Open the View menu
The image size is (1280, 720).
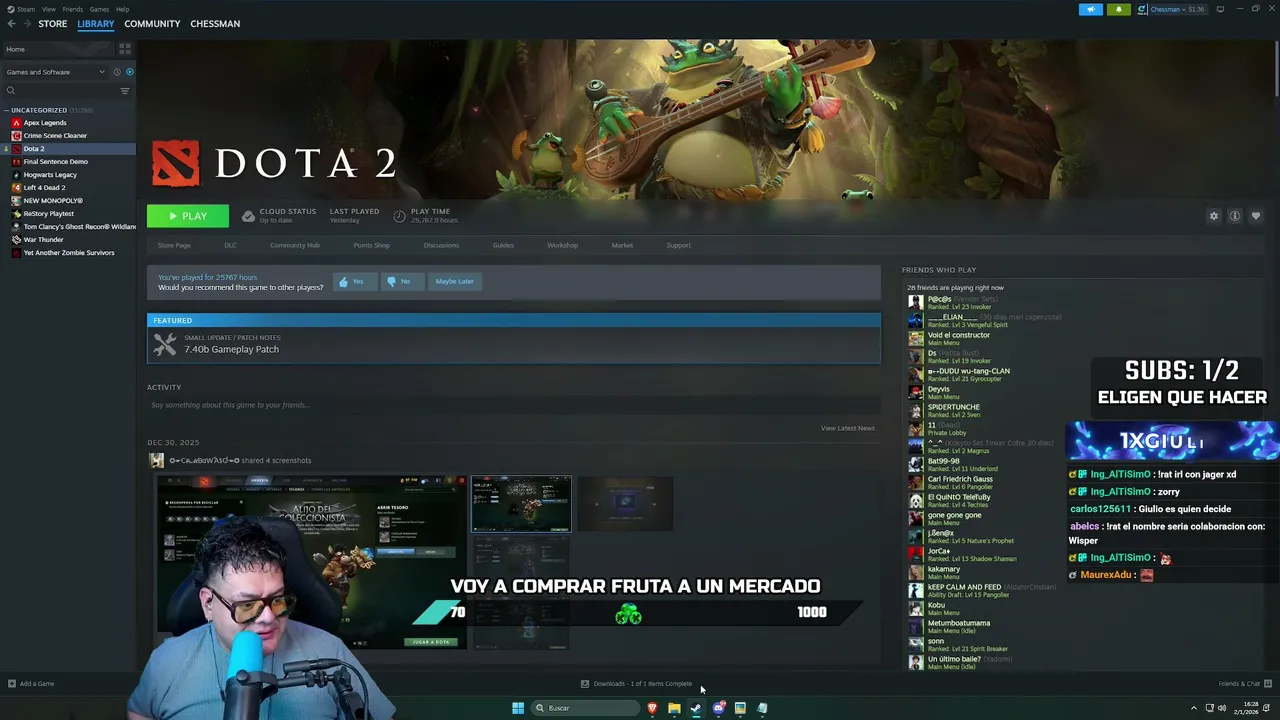pyautogui.click(x=48, y=9)
